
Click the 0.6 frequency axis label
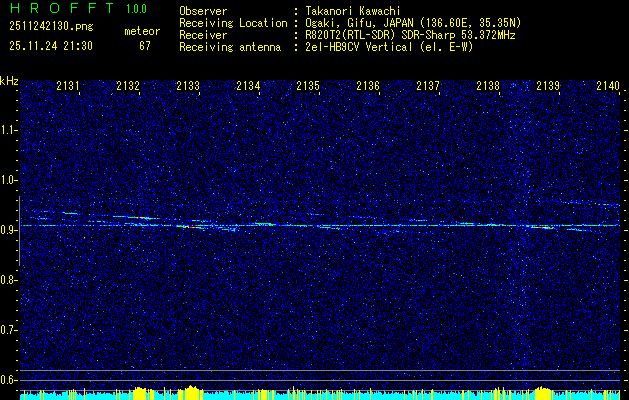(8, 380)
